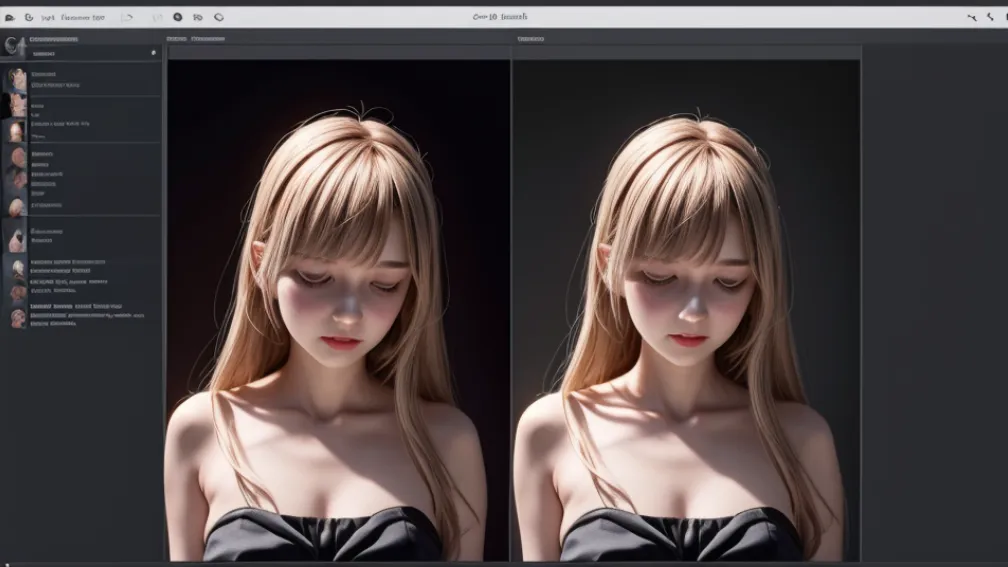Click the longer text label in the left toolbar
Screen dimensions: 1008x567
click(83, 17)
